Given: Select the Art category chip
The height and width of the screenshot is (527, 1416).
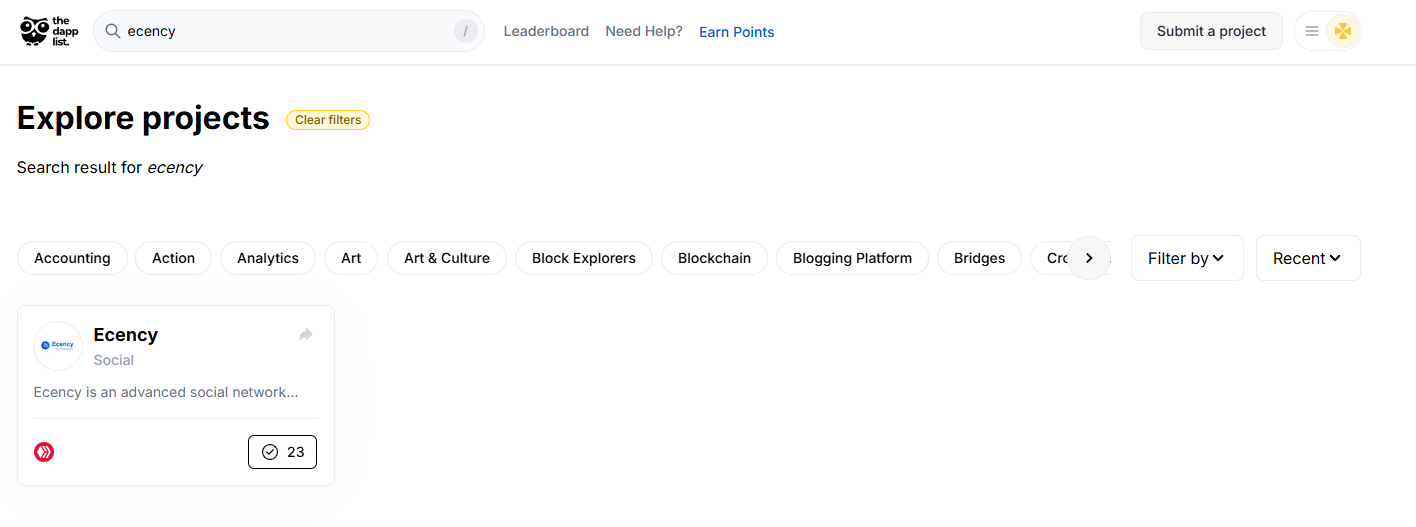Looking at the screenshot, I should (x=351, y=258).
